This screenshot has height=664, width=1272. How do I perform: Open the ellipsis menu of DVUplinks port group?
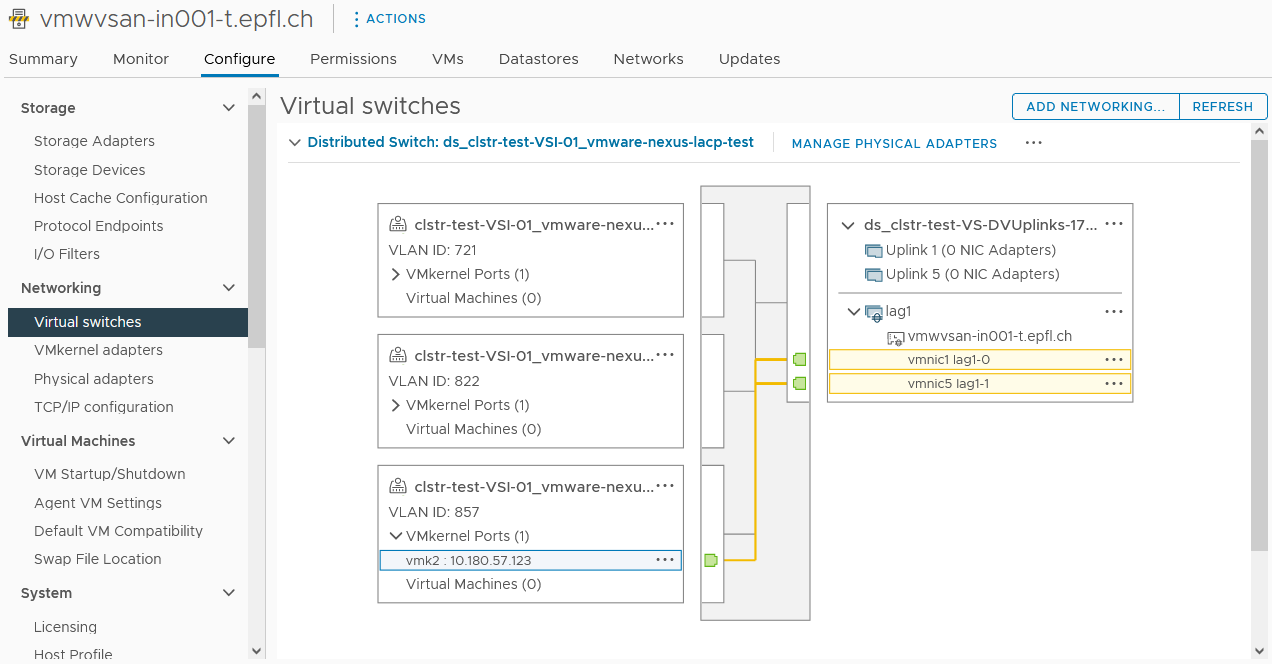1113,225
